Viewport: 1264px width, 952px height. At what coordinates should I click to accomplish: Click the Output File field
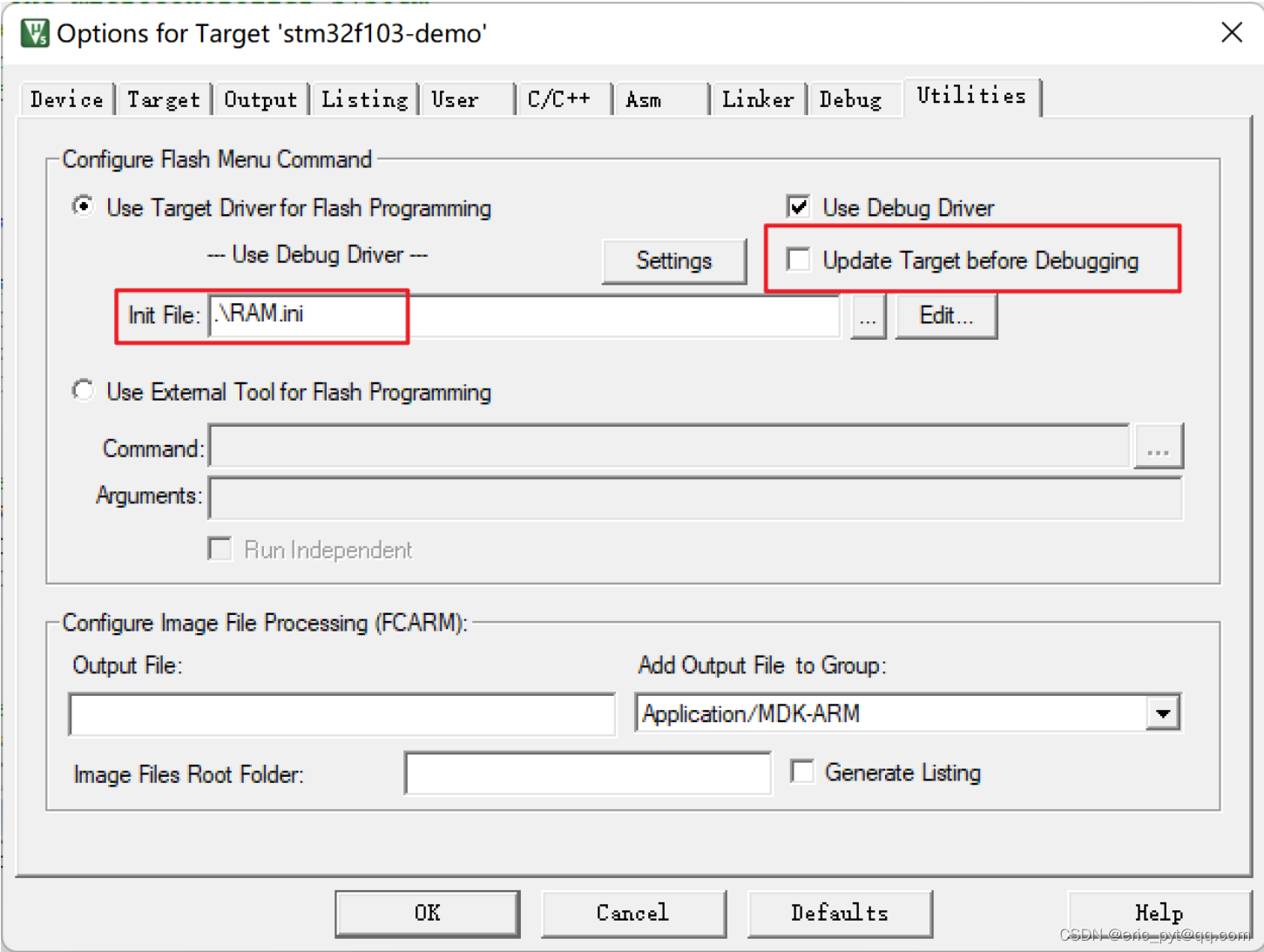coord(341,714)
